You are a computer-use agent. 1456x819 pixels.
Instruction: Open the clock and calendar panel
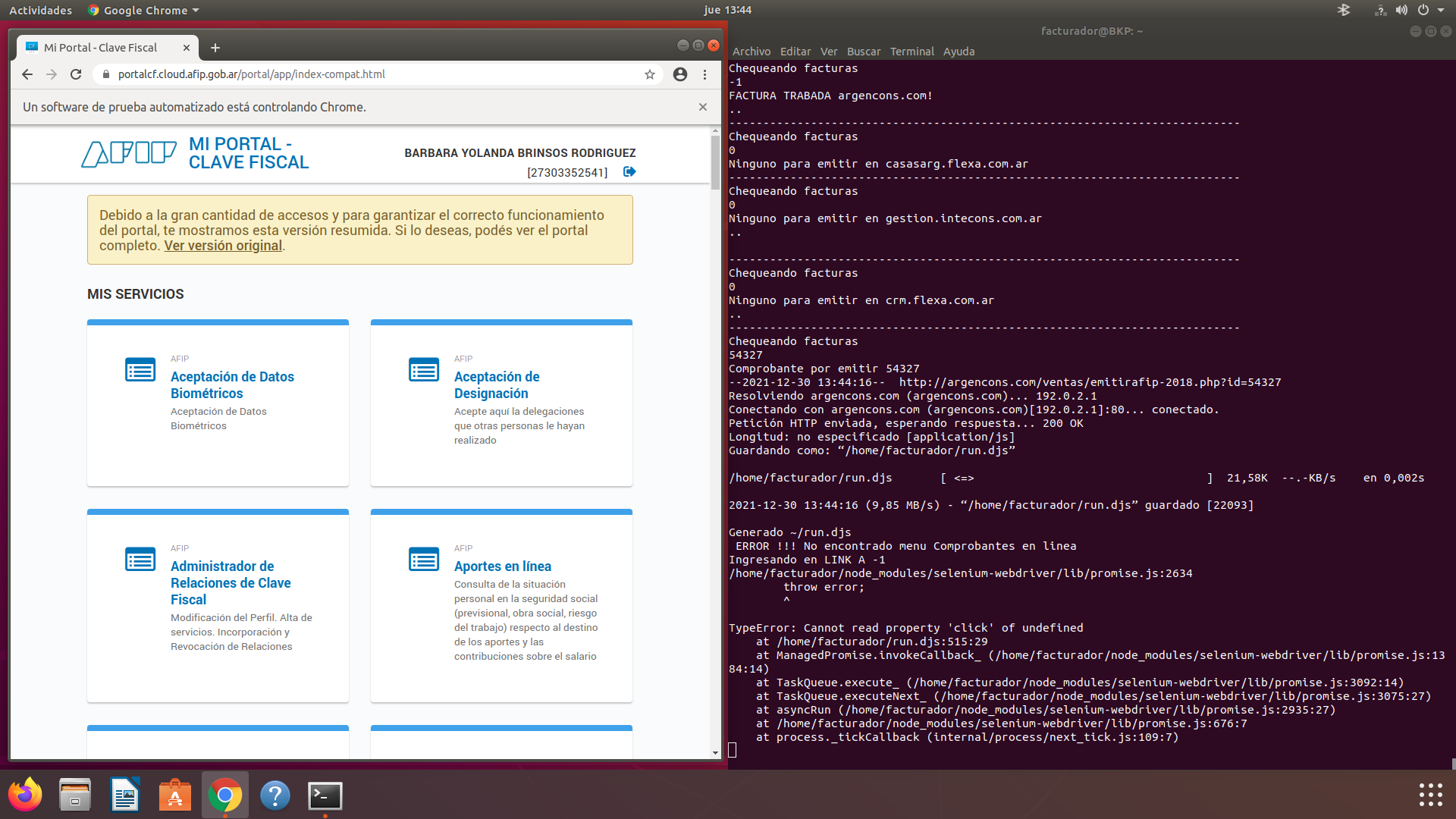(x=727, y=10)
